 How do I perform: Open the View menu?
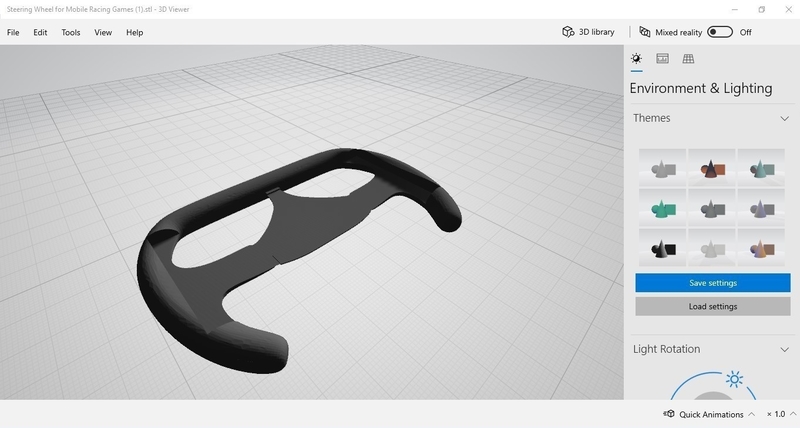click(x=103, y=32)
